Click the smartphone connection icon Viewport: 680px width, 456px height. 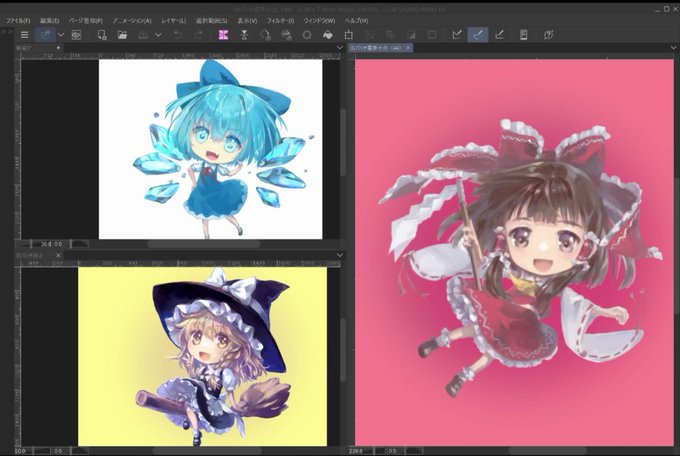tap(523, 35)
